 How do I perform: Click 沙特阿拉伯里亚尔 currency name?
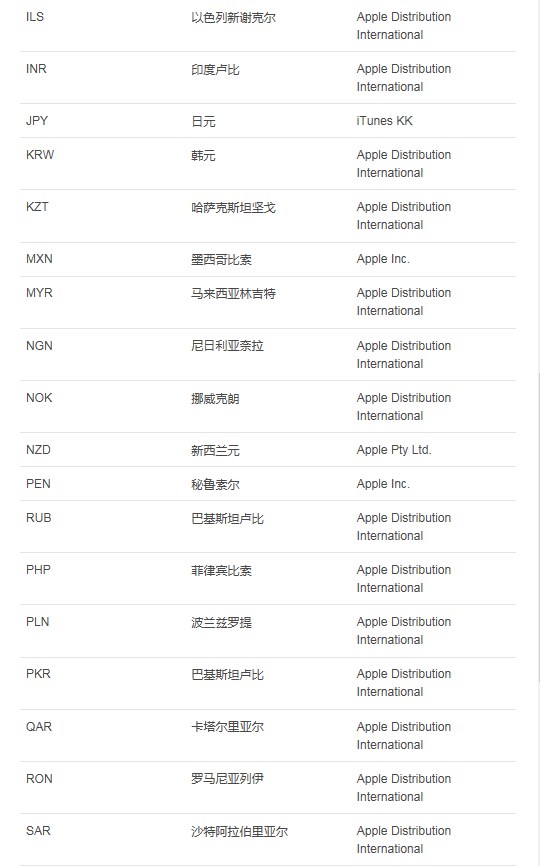pos(240,831)
